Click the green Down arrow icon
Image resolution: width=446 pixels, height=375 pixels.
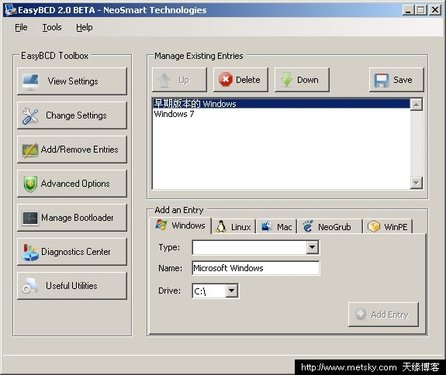[x=286, y=80]
